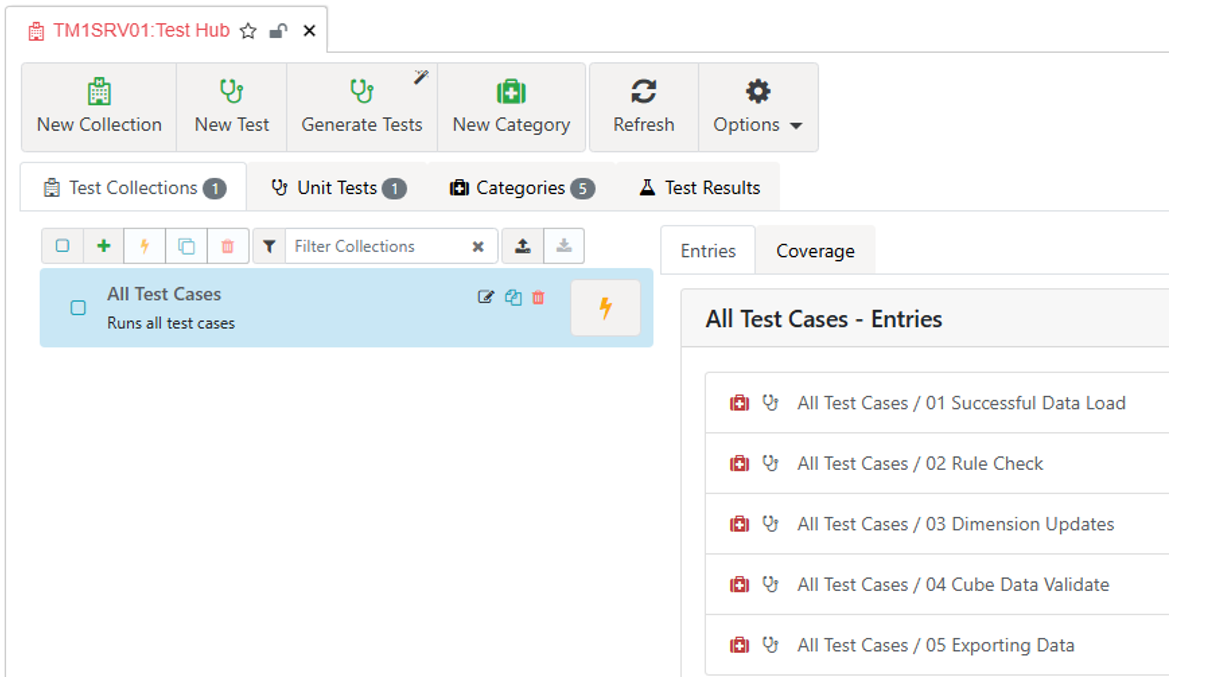The image size is (1221, 691).
Task: Run the All Test Cases collection
Action: pos(605,308)
